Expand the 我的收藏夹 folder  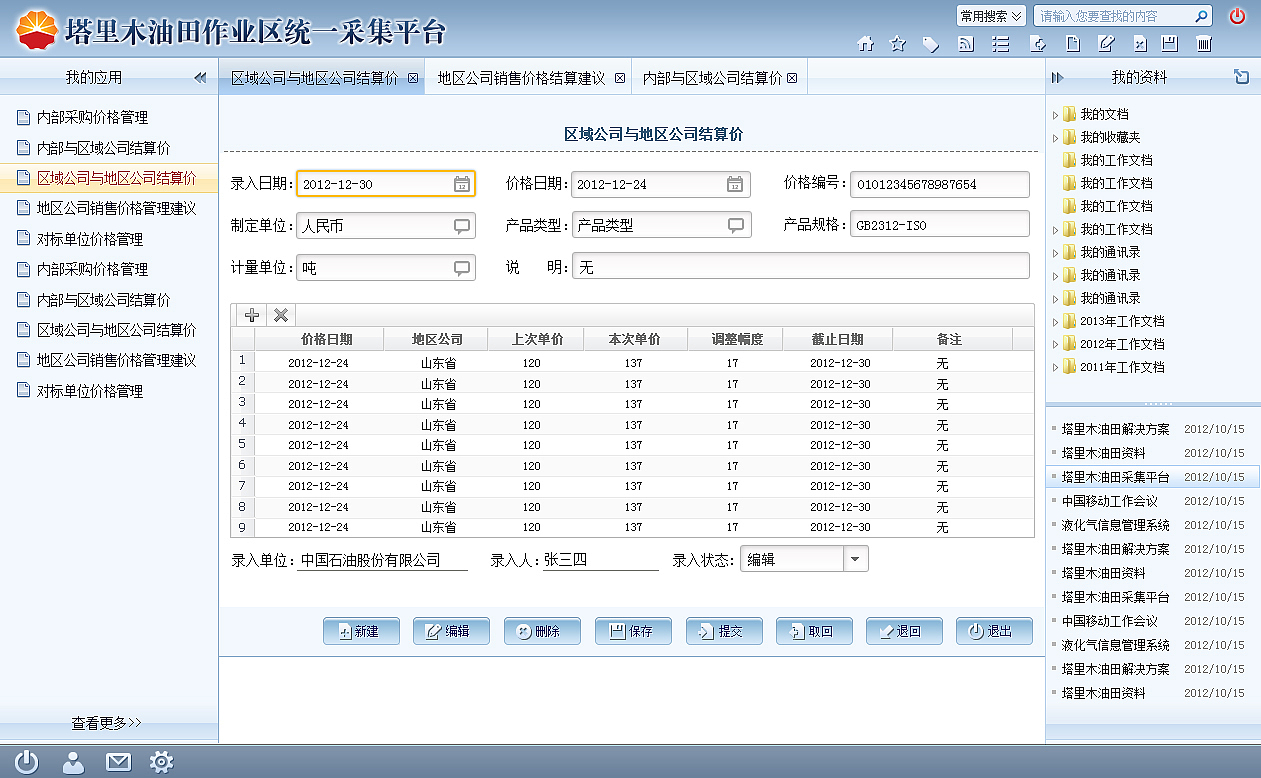tap(1055, 138)
